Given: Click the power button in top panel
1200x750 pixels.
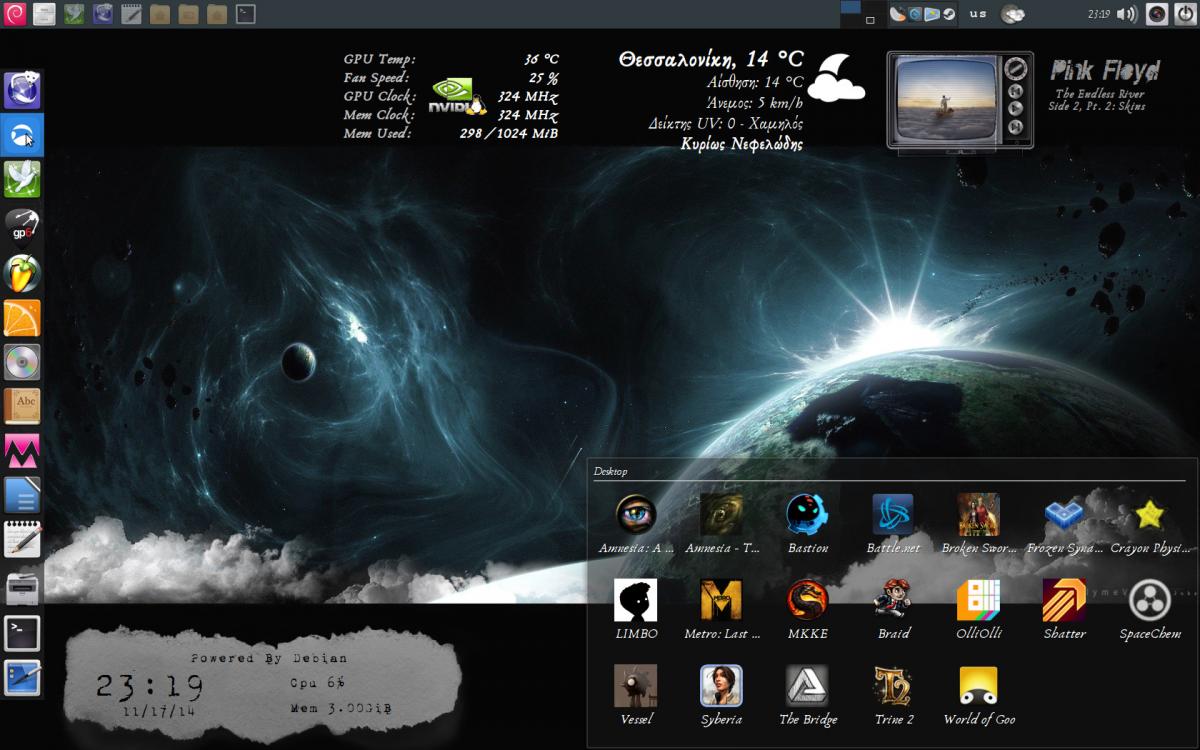Looking at the screenshot, I should tap(1185, 14).
